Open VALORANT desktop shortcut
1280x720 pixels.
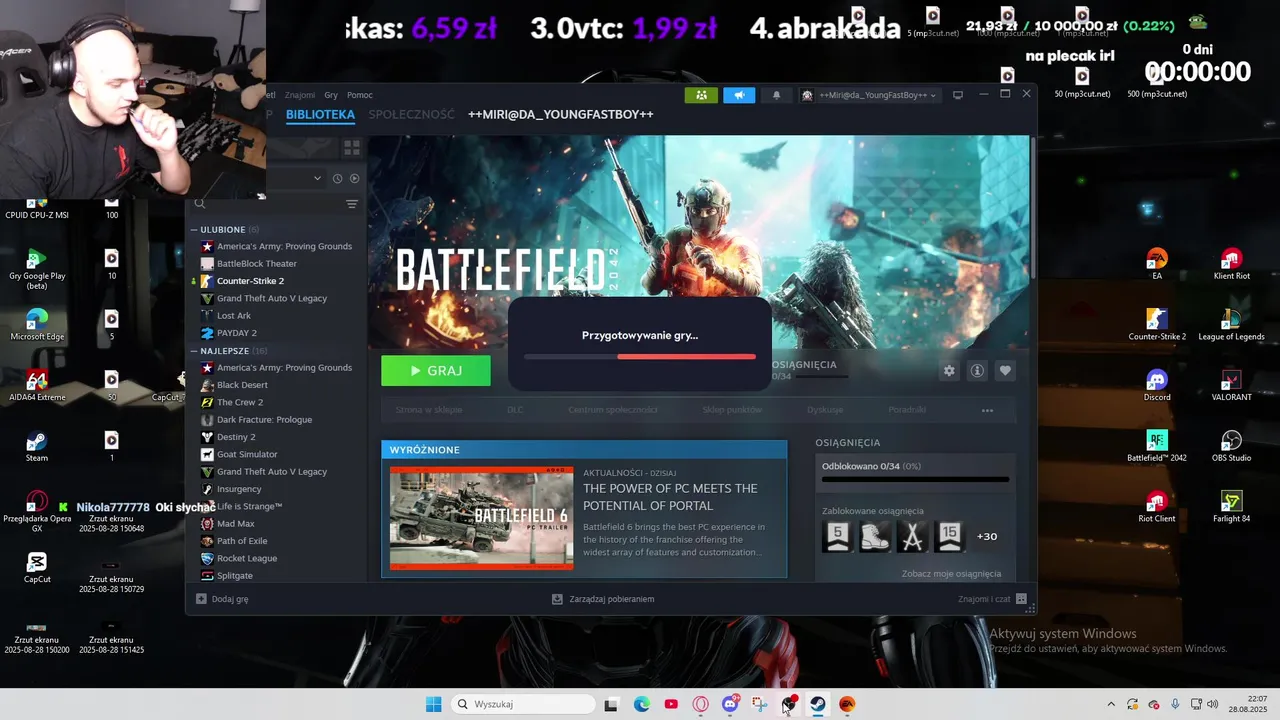click(x=1231, y=385)
